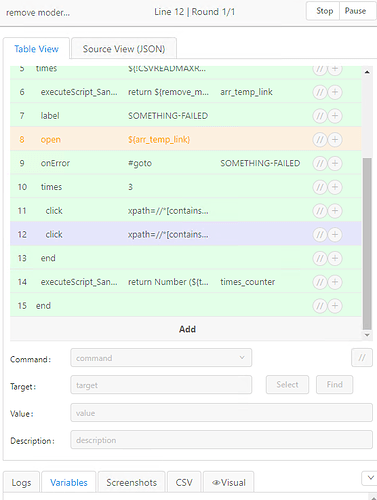Open the Variables tab

pos(69,482)
